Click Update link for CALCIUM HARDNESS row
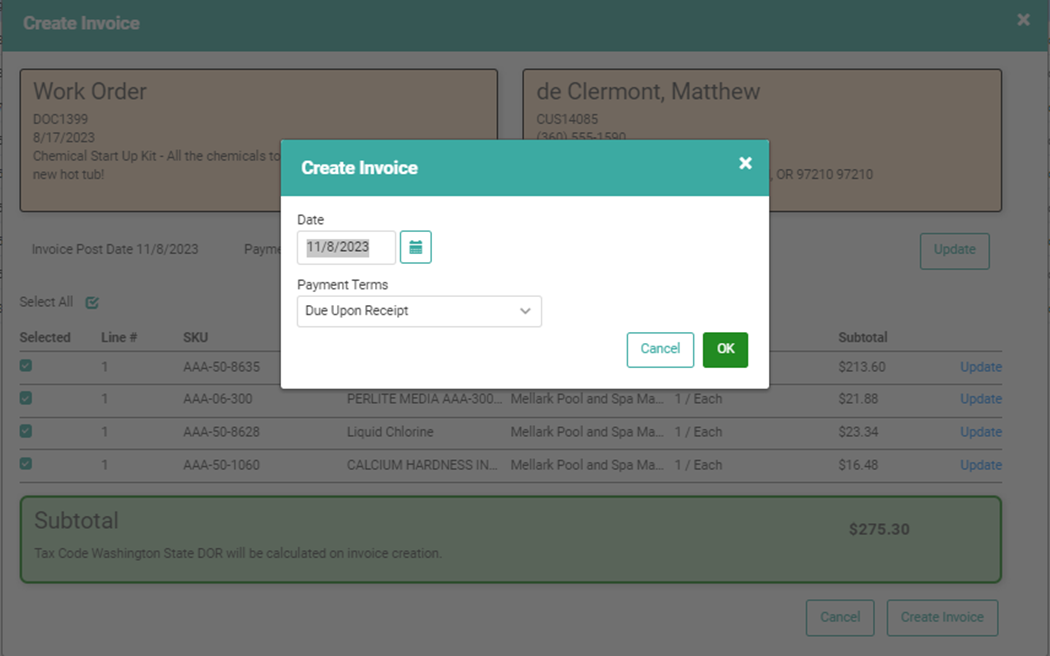Image resolution: width=1050 pixels, height=656 pixels. (980, 465)
